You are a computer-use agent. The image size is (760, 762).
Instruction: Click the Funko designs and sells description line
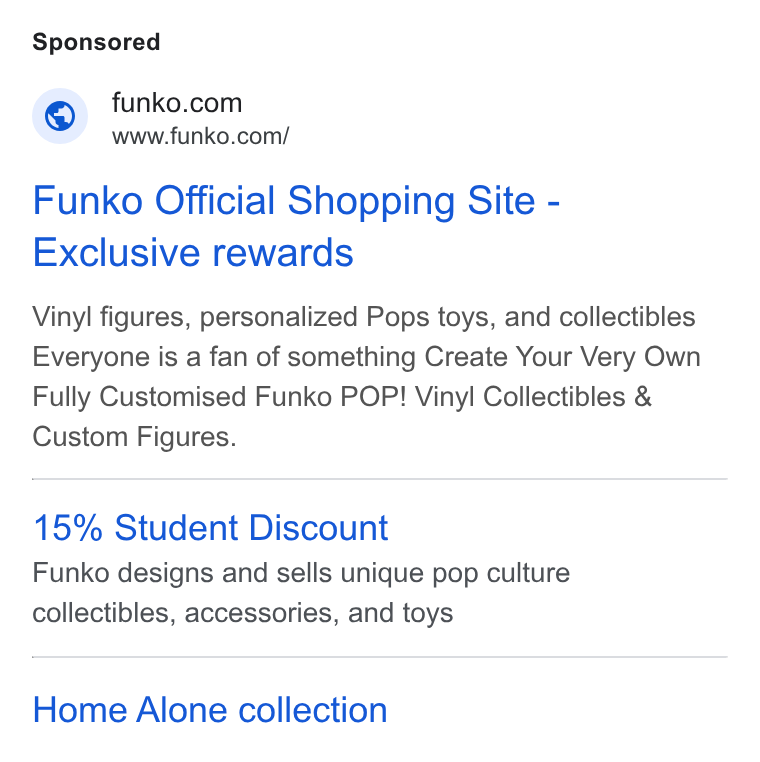[x=301, y=573]
